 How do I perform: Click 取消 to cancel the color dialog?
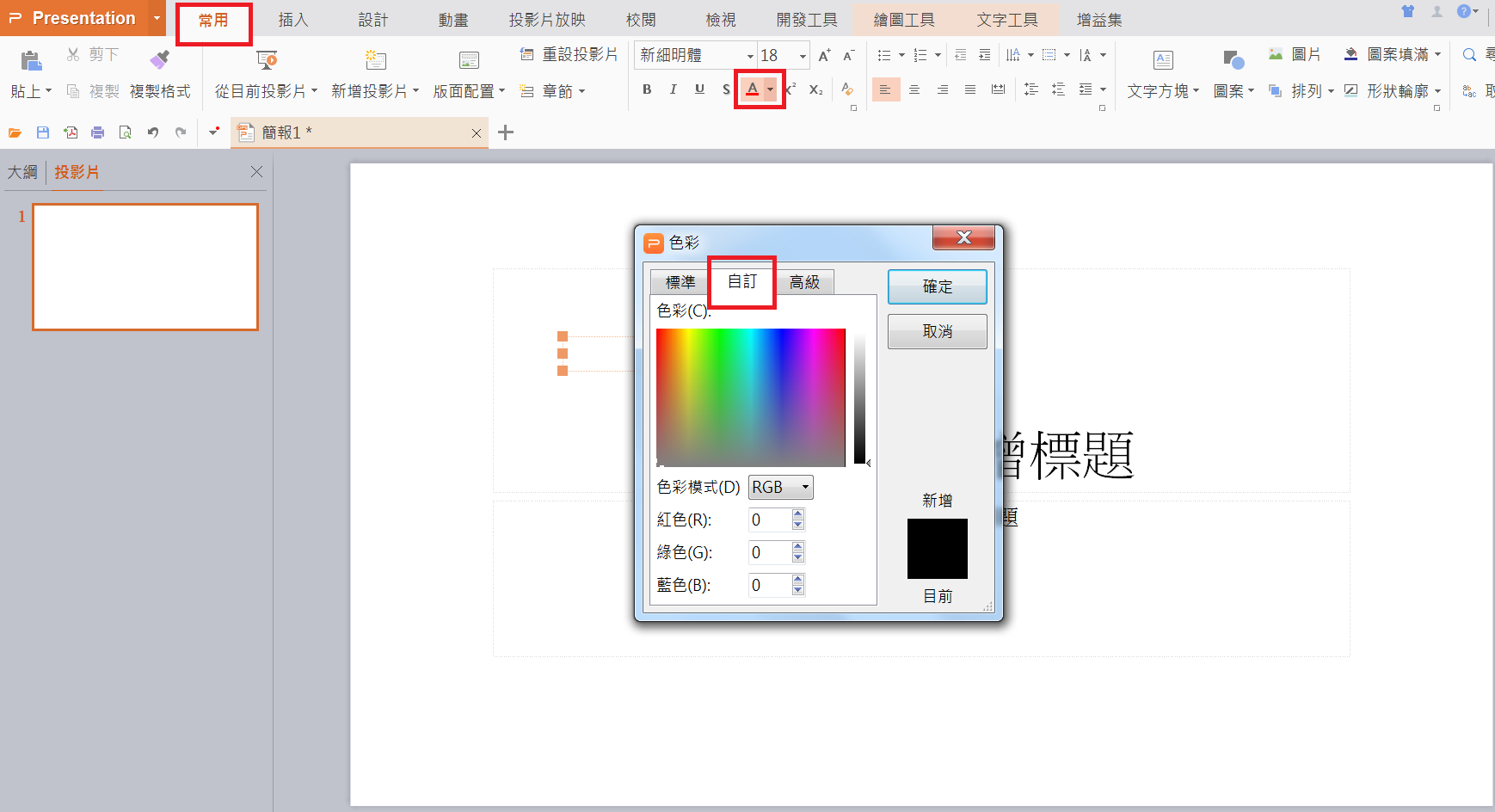click(x=938, y=331)
